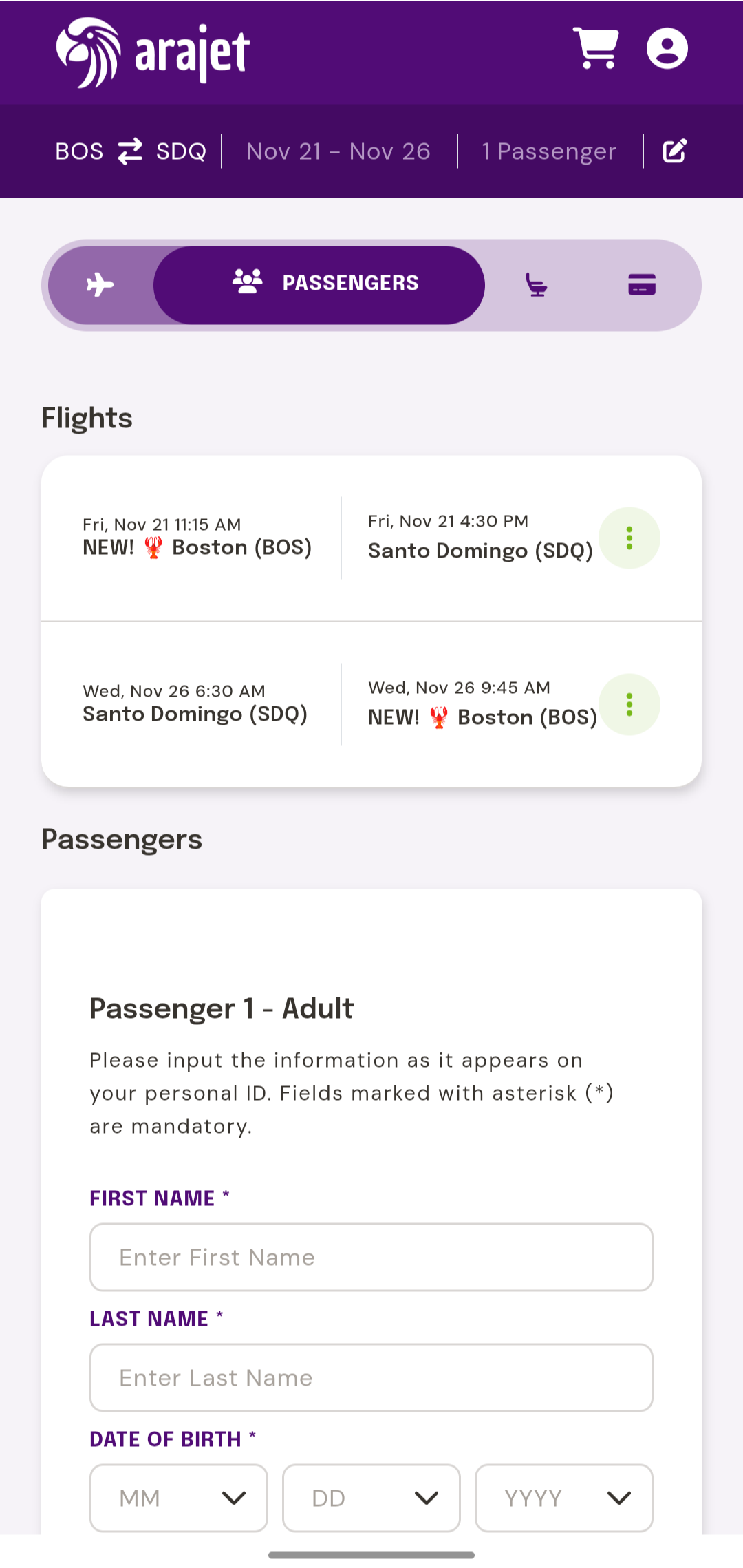Go to the seat selection step icon
This screenshot has height=1568, width=743.
536,284
